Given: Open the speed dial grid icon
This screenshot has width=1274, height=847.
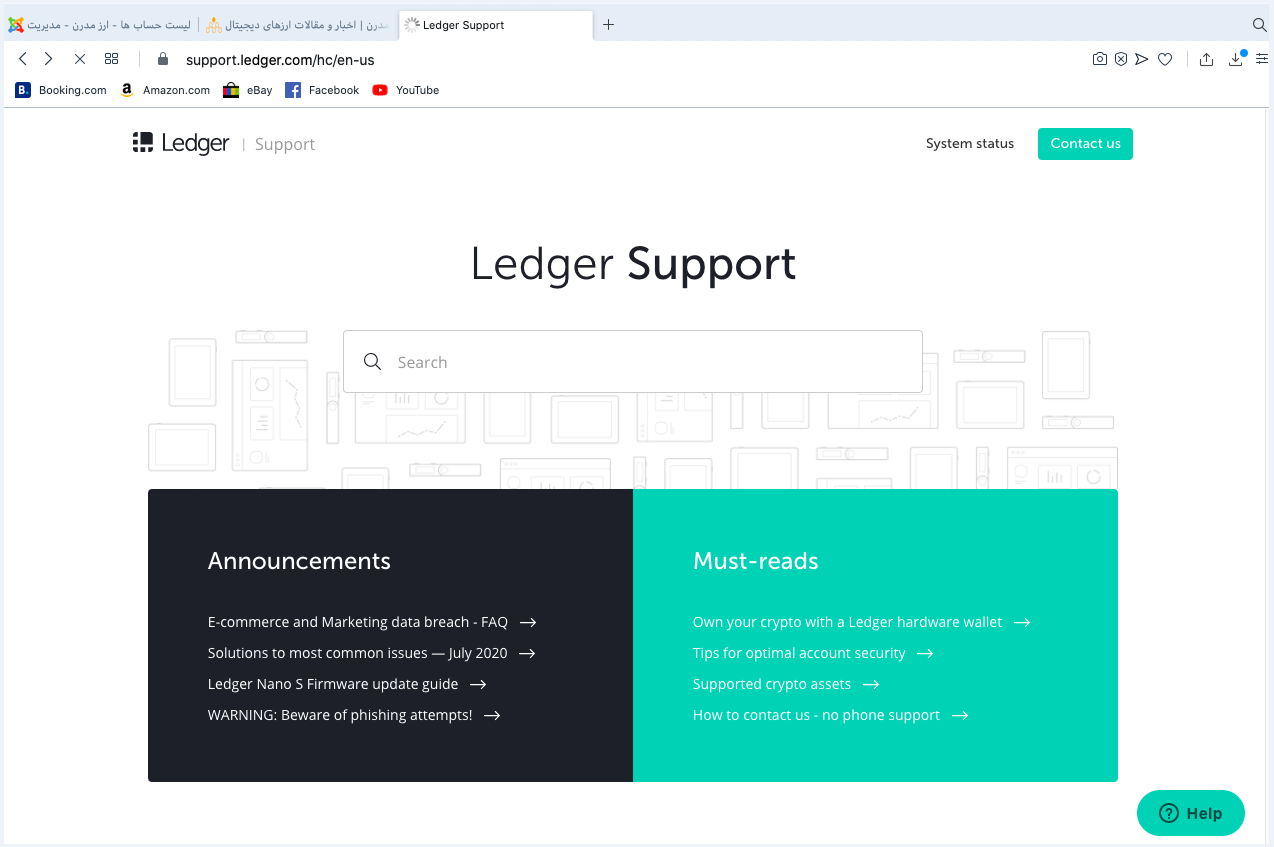Looking at the screenshot, I should [x=111, y=59].
